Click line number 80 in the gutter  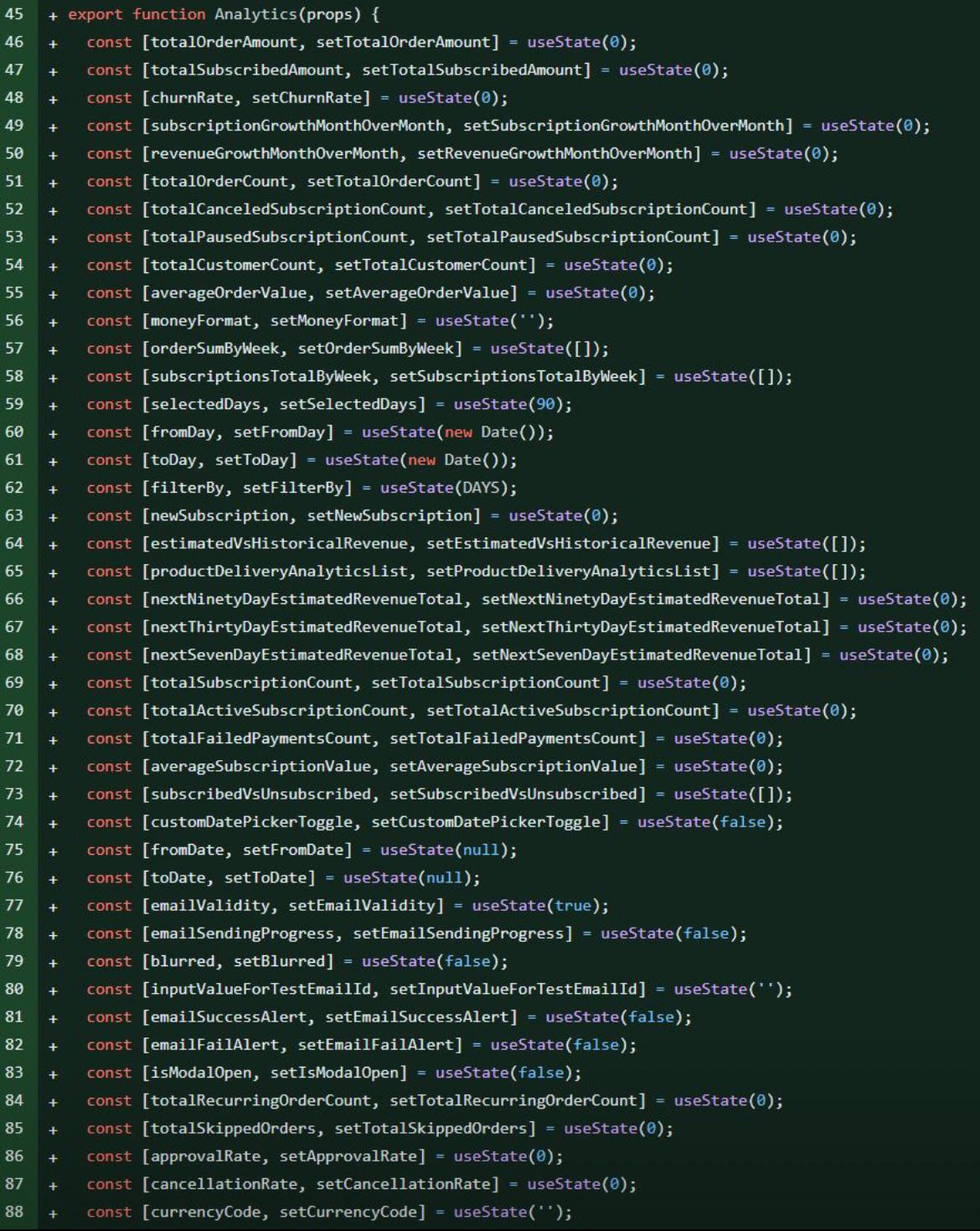tap(14, 988)
